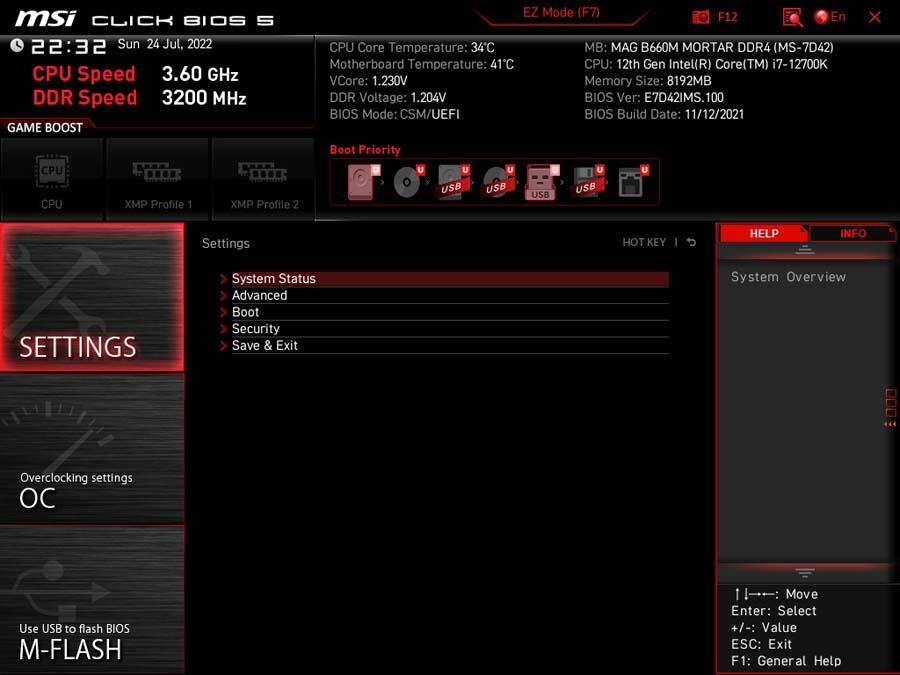Toggle the CPU Game Boost button
Viewport: 900px width, 675px height.
[x=52, y=178]
